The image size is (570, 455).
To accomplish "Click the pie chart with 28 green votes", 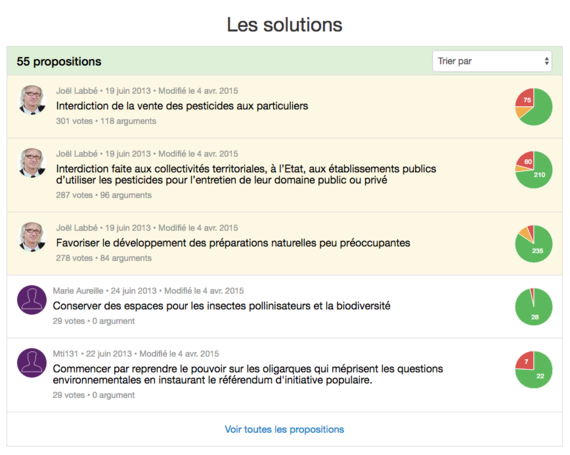I will pyautogui.click(x=534, y=307).
